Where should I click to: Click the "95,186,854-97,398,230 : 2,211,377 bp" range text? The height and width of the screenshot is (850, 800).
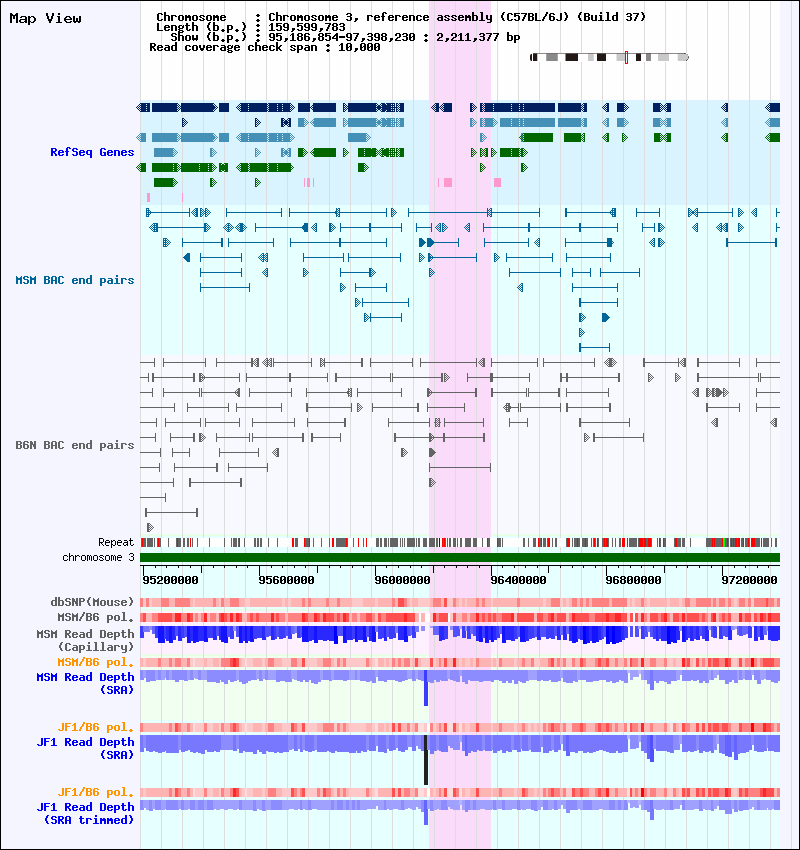pyautogui.click(x=394, y=37)
